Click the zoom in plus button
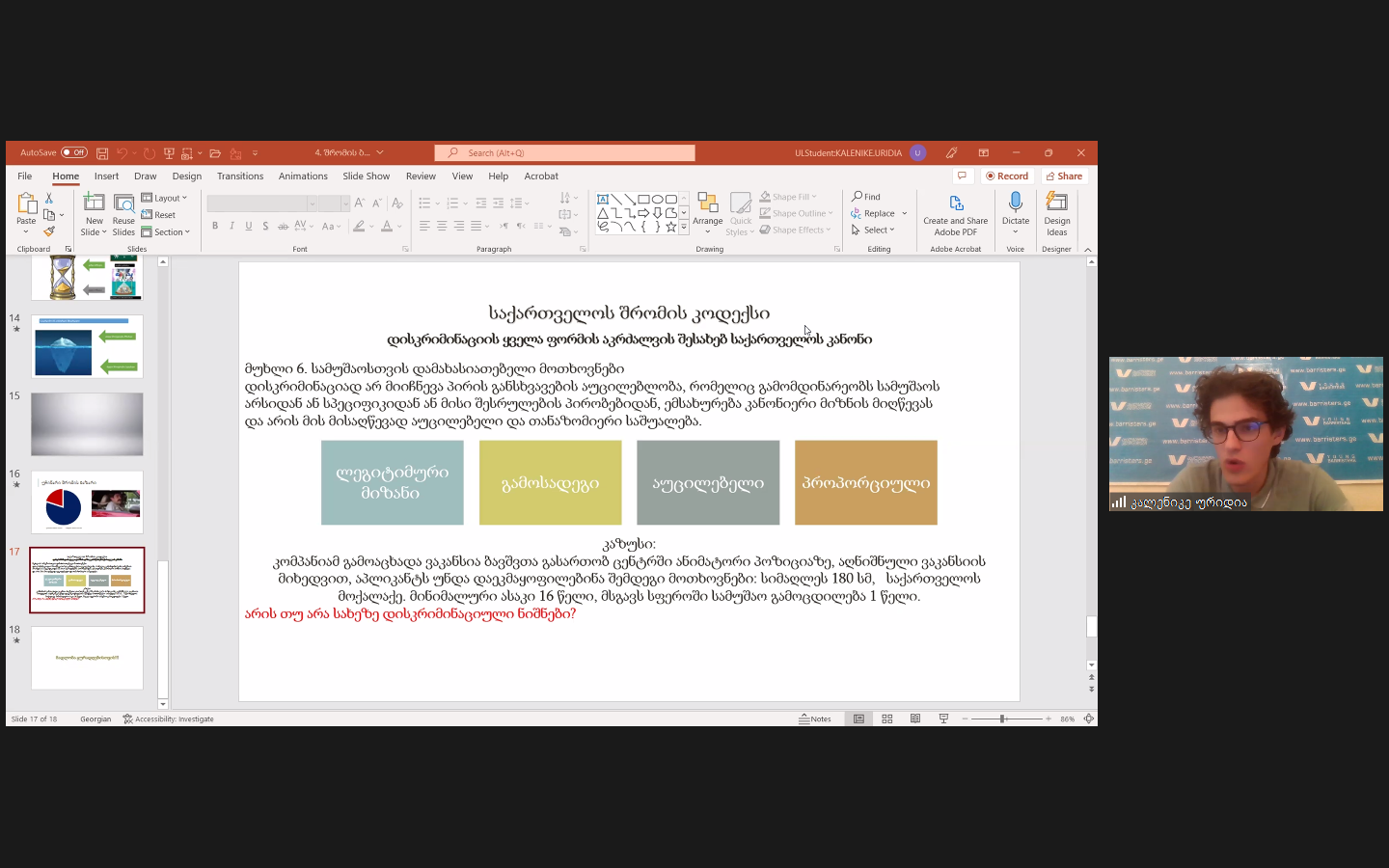Screen dimensions: 1389x868 [1049, 719]
